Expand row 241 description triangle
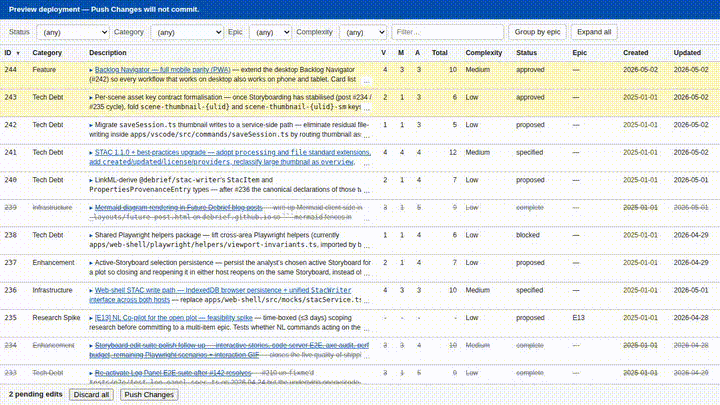 pos(91,153)
